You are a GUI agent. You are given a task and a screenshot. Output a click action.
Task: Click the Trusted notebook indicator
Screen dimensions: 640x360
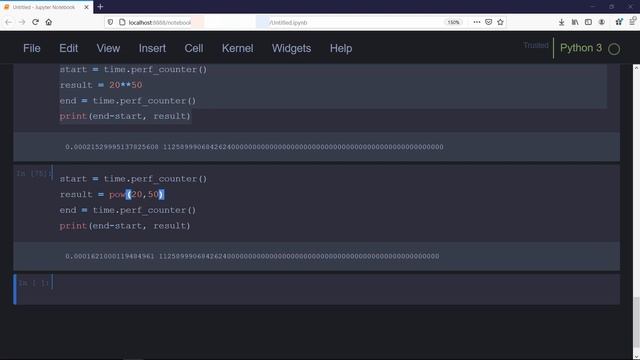(x=536, y=45)
